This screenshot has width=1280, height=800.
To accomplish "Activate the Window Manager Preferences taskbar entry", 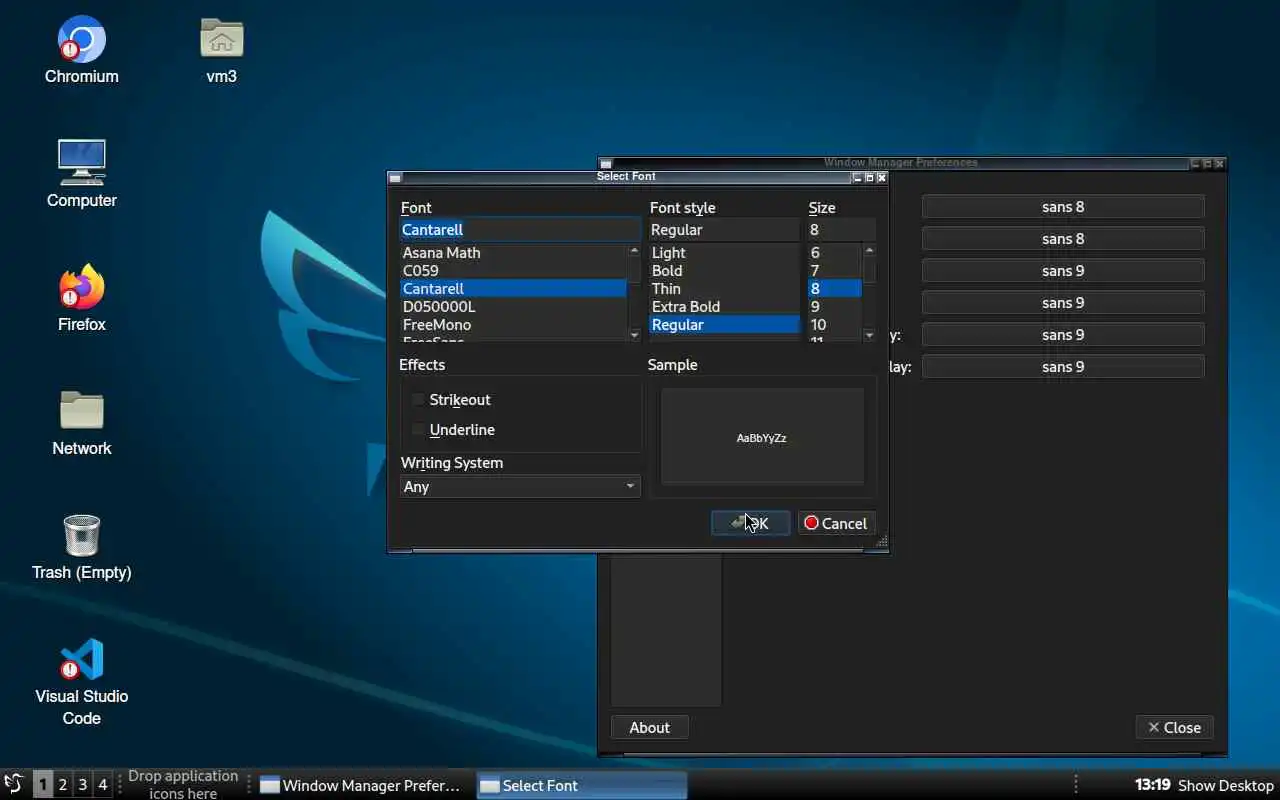I will pos(364,785).
